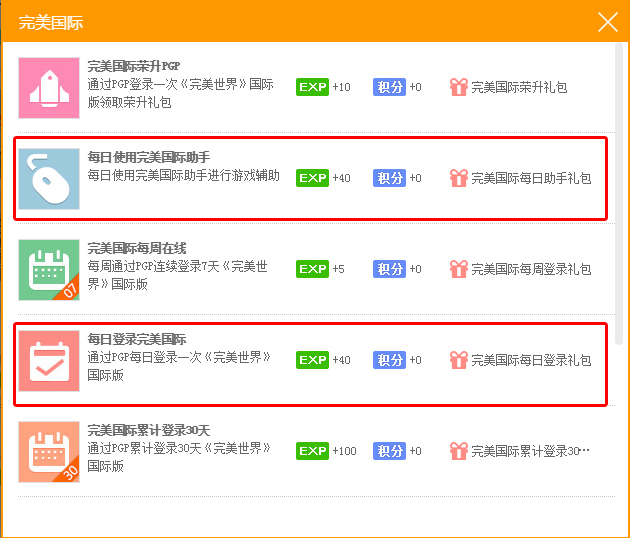Image resolution: width=630 pixels, height=538 pixels.
Task: Select the 完美国际荣升PGP task title
Action: tap(134, 66)
